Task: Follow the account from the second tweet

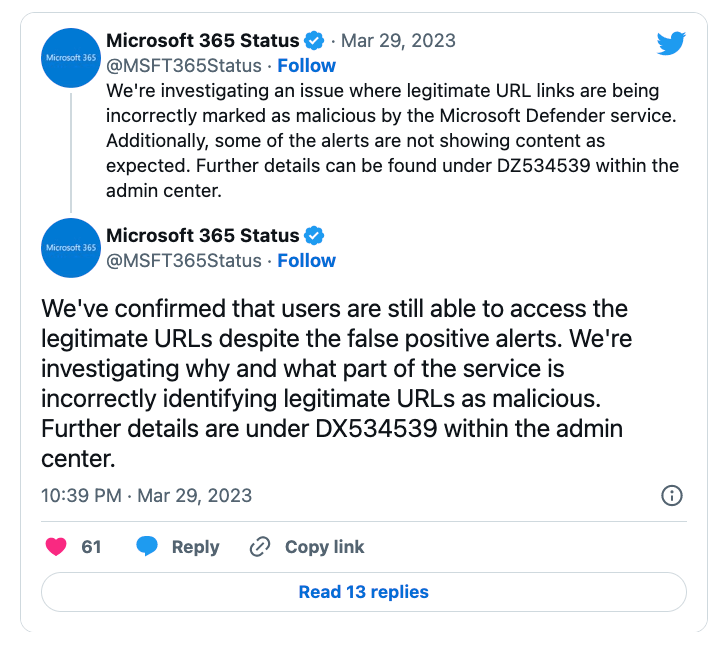Action: (306, 260)
